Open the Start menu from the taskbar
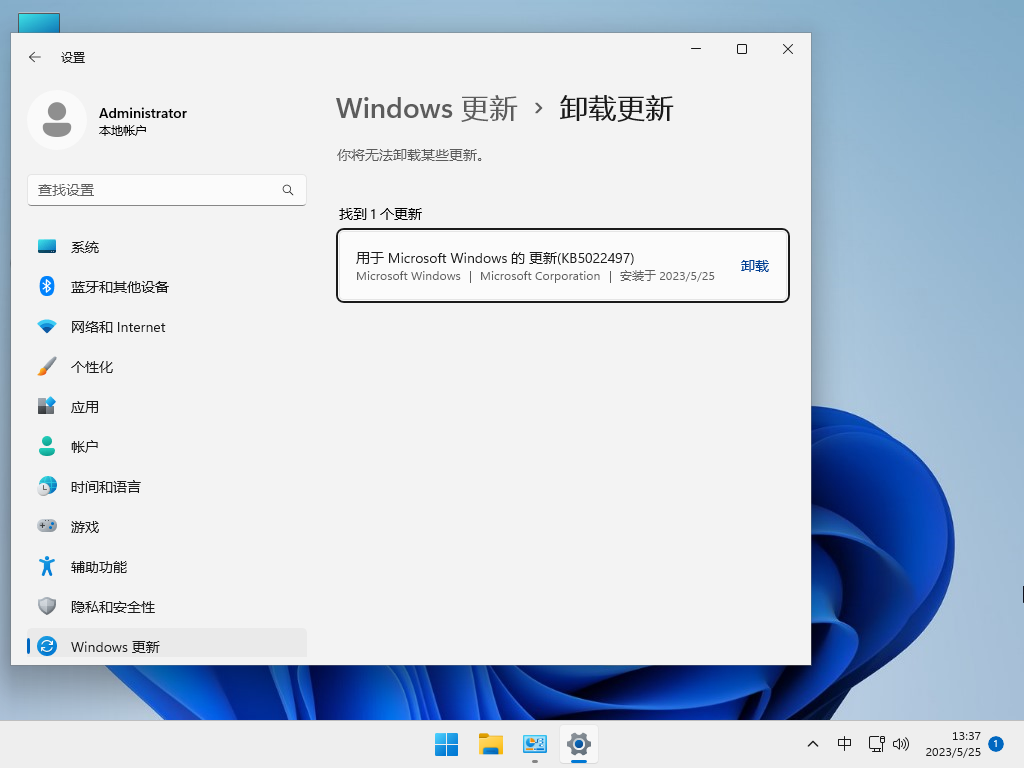This screenshot has height=768, width=1024. tap(446, 744)
